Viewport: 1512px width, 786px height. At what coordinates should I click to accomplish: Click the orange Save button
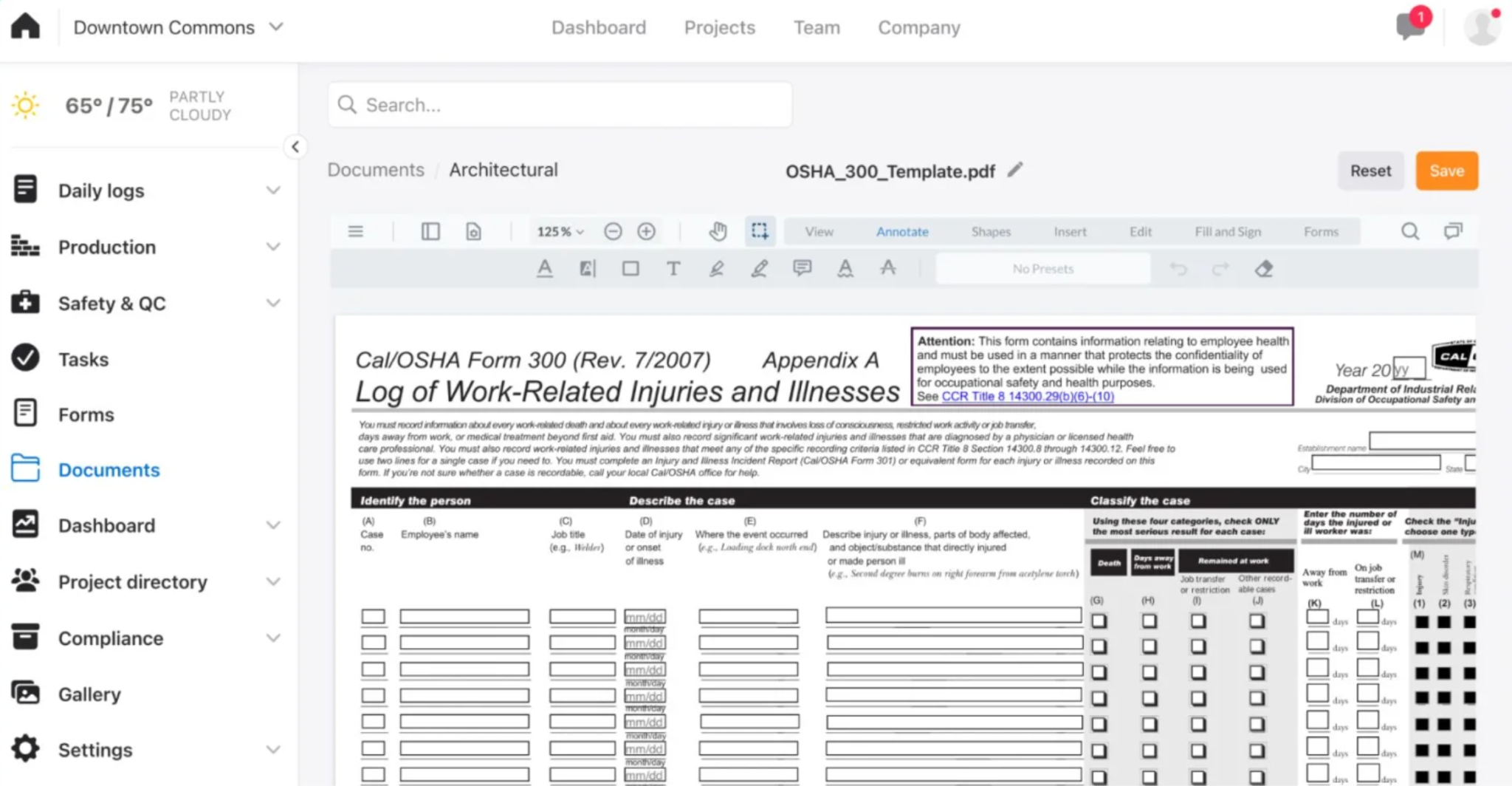(1446, 171)
